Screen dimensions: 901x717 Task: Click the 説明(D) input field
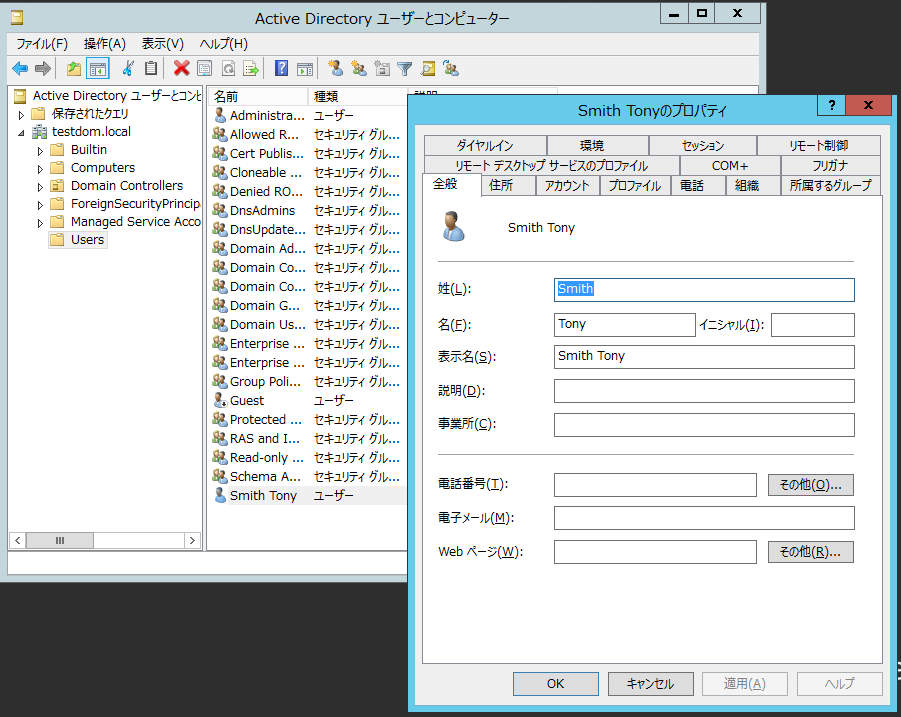pos(704,391)
